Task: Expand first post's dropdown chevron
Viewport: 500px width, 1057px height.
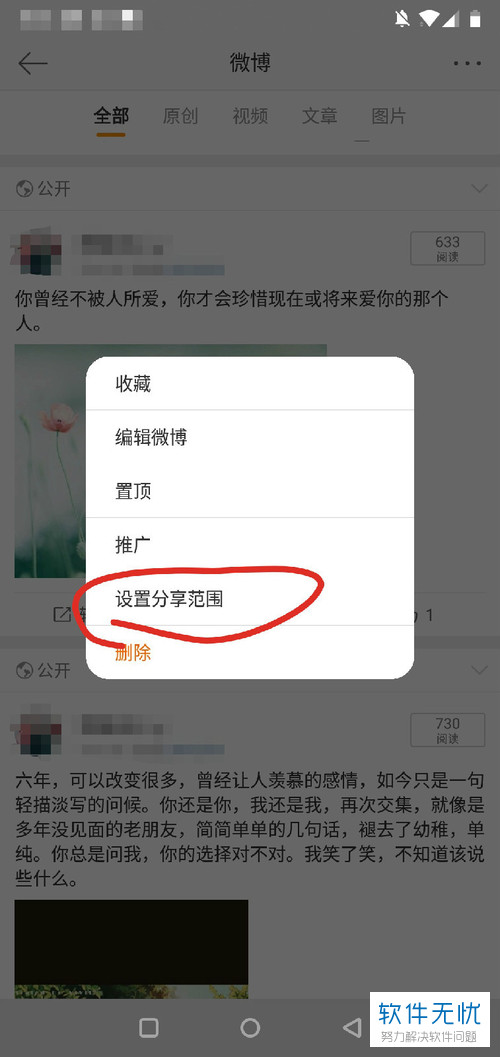Action: pyautogui.click(x=479, y=189)
